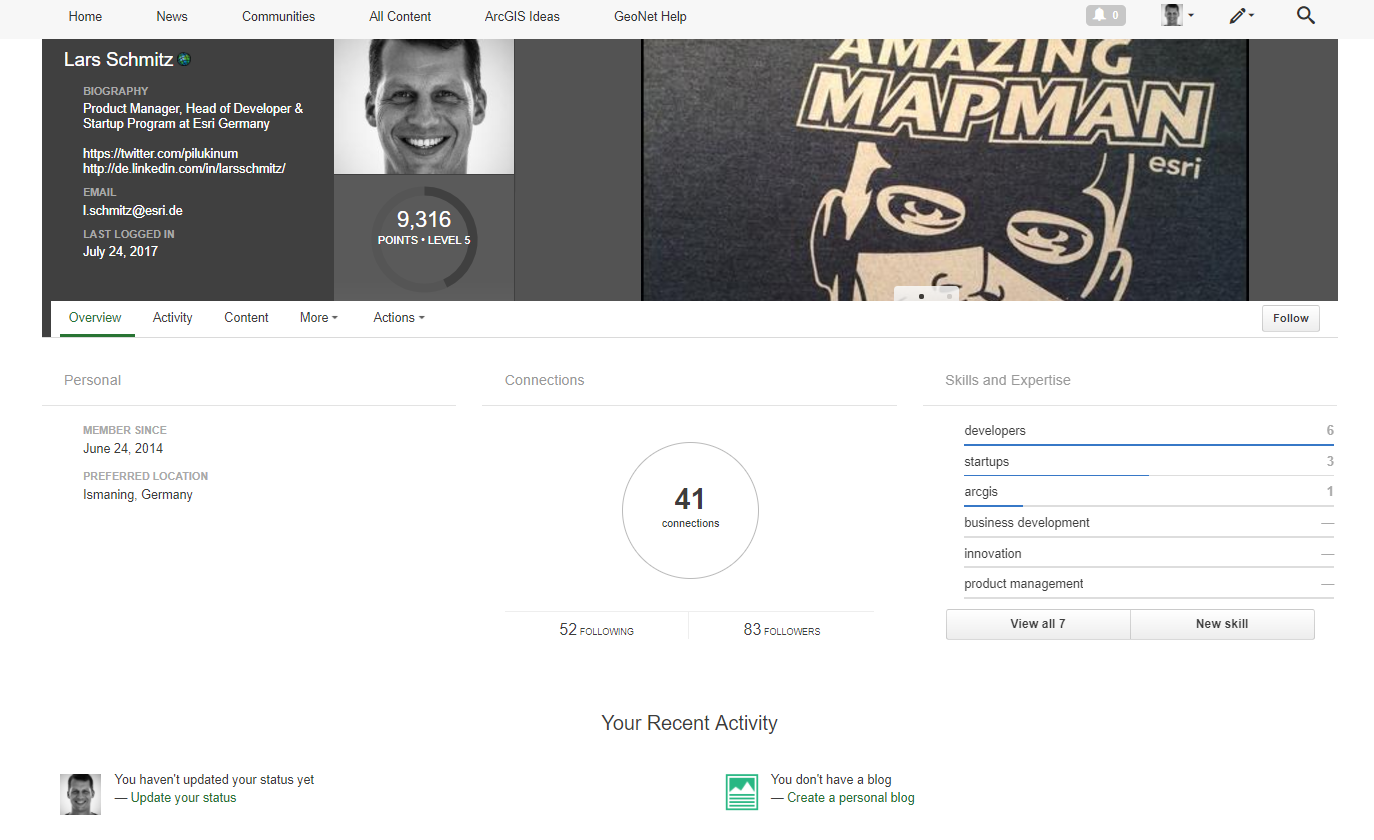The height and width of the screenshot is (840, 1374).
Task: Click the View all 7 skills button
Action: [x=1038, y=624]
